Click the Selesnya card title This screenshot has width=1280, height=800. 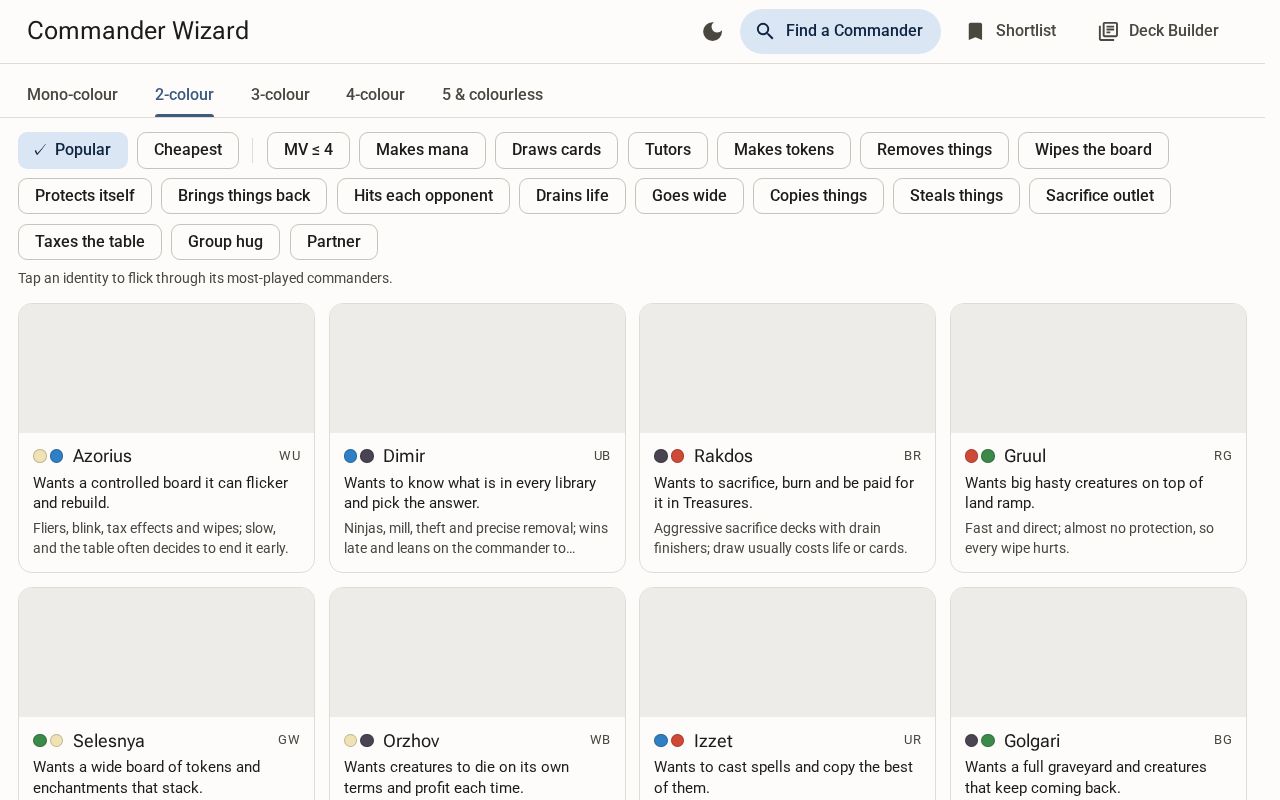[x=108, y=741]
